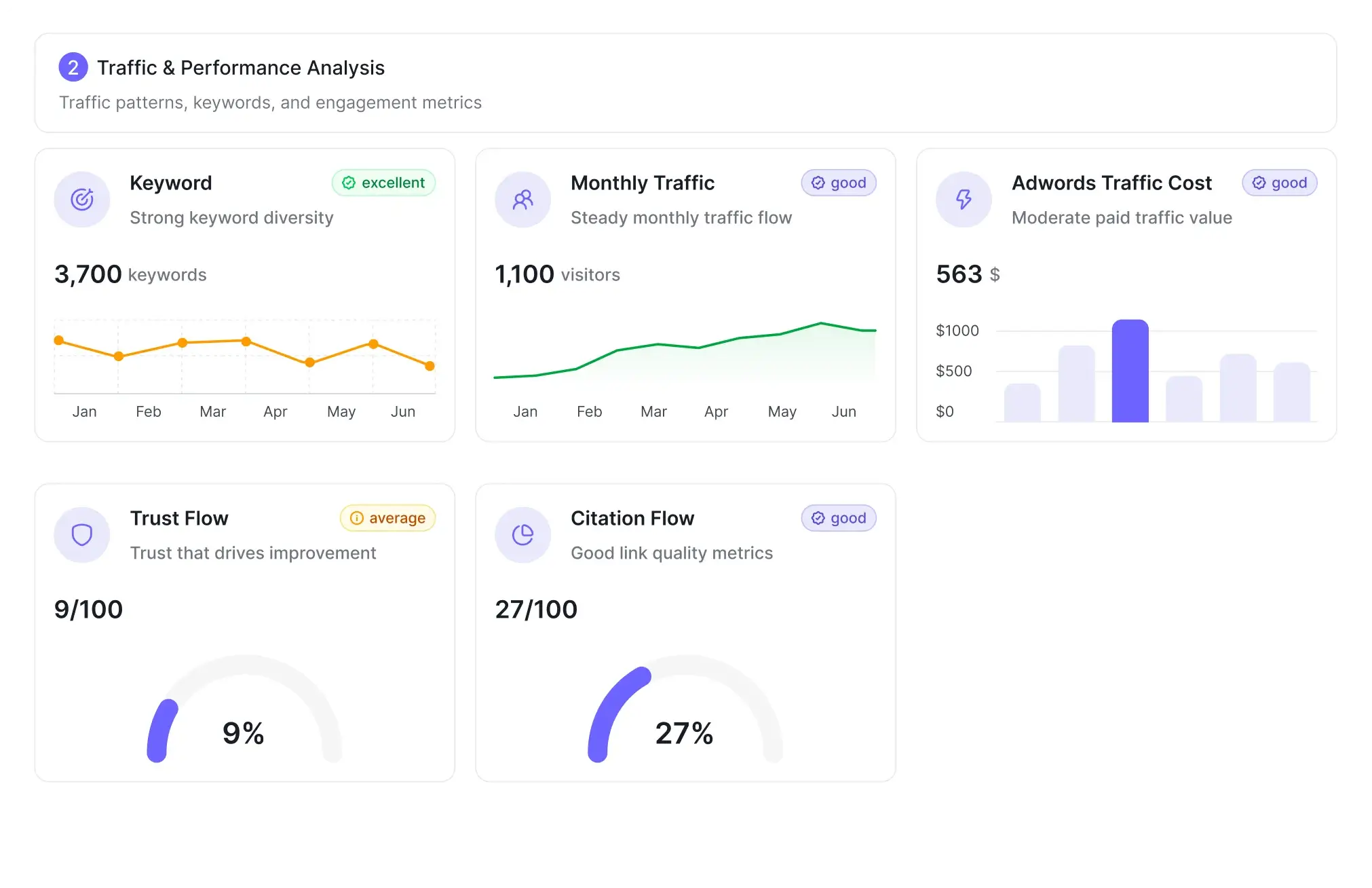Click the average badge on Trust Flow
Viewport: 1372px width, 888px height.
pos(387,518)
